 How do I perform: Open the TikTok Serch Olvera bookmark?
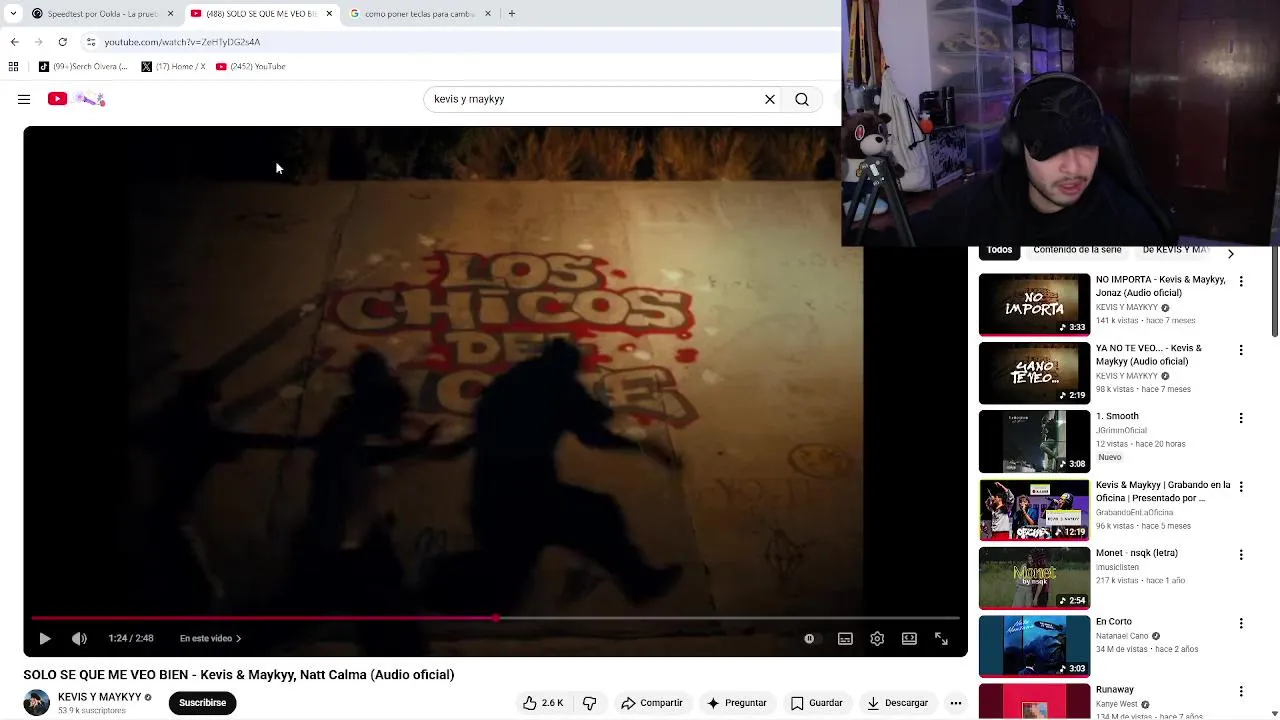coord(83,66)
